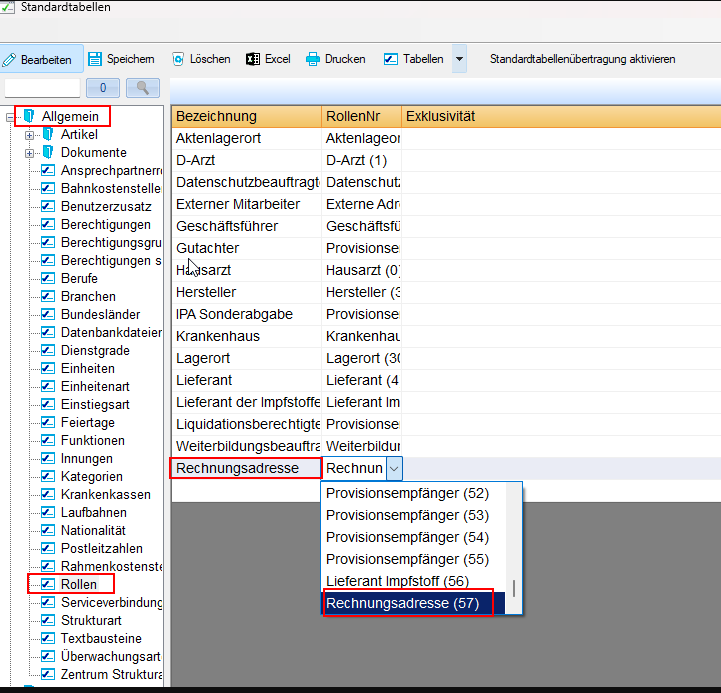Collapse the Allgemein tree node
721x693 pixels.
[x=10, y=118]
